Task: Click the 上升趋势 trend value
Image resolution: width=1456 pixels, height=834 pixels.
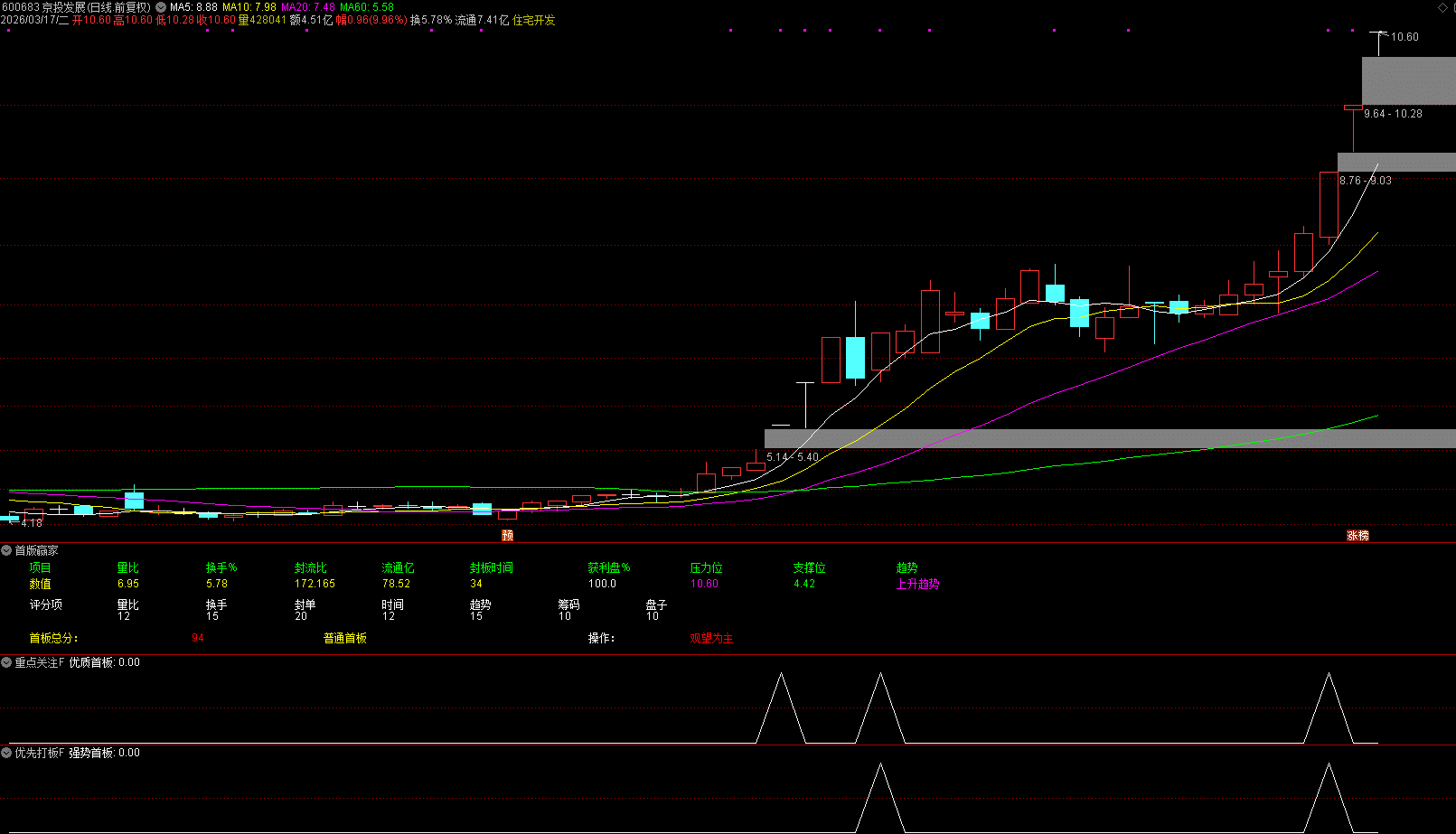Action: coord(917,584)
